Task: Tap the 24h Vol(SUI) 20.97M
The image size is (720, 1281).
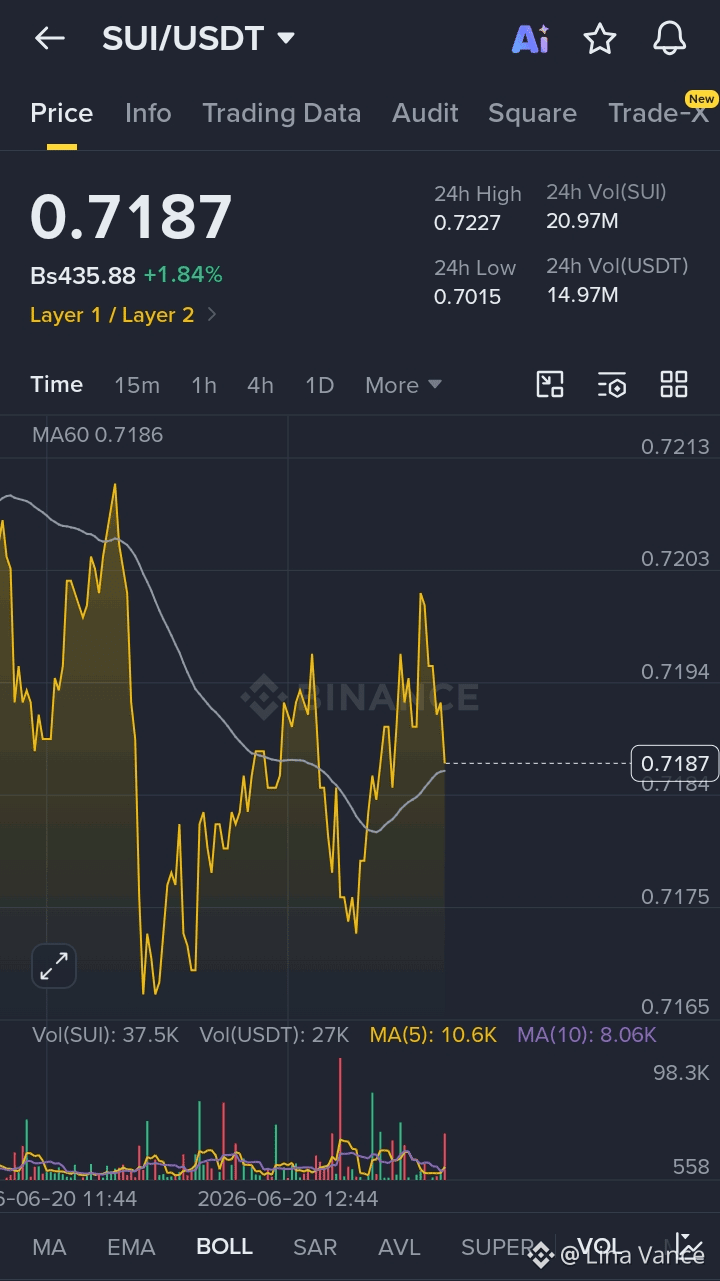Action: pos(582,220)
